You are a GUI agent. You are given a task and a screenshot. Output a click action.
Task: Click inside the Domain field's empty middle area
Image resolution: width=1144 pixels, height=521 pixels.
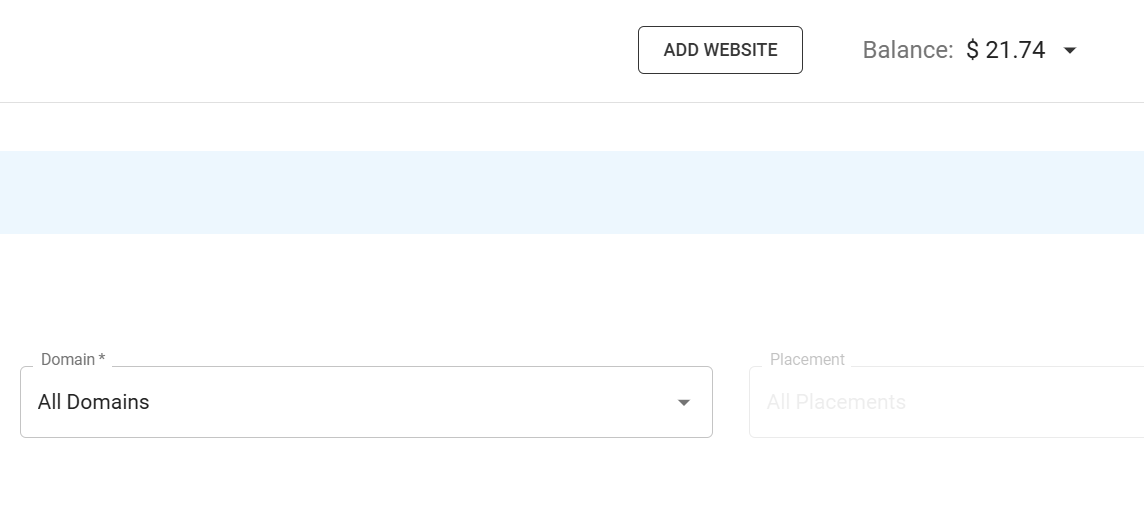click(400, 402)
